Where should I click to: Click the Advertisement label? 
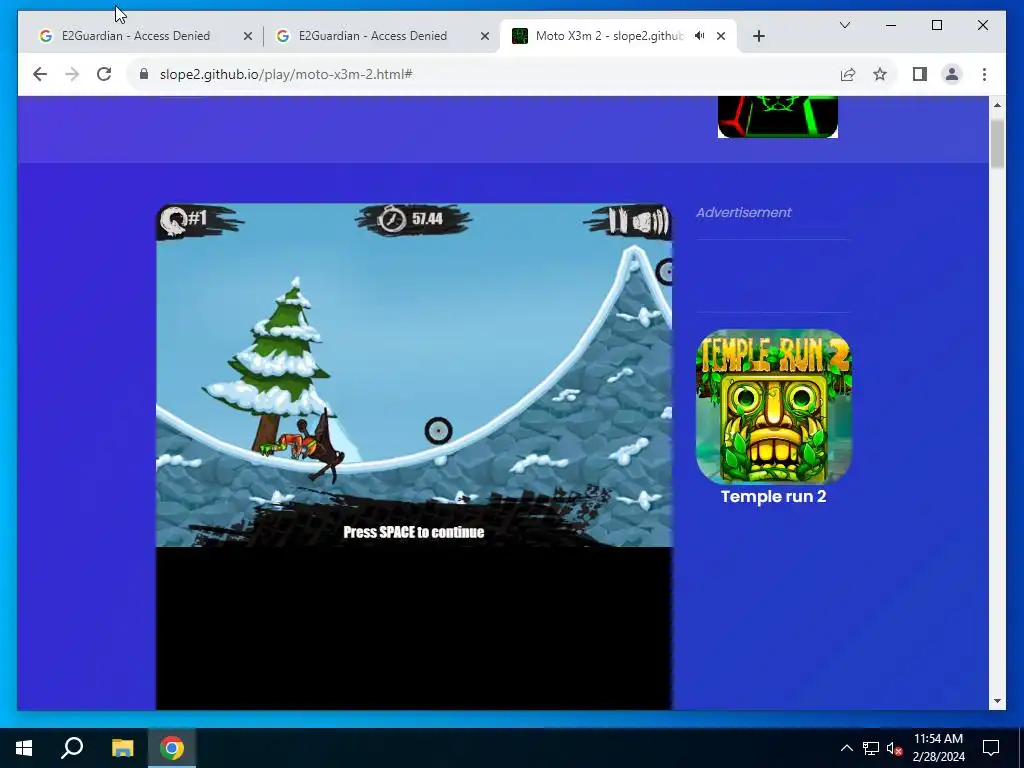point(743,212)
